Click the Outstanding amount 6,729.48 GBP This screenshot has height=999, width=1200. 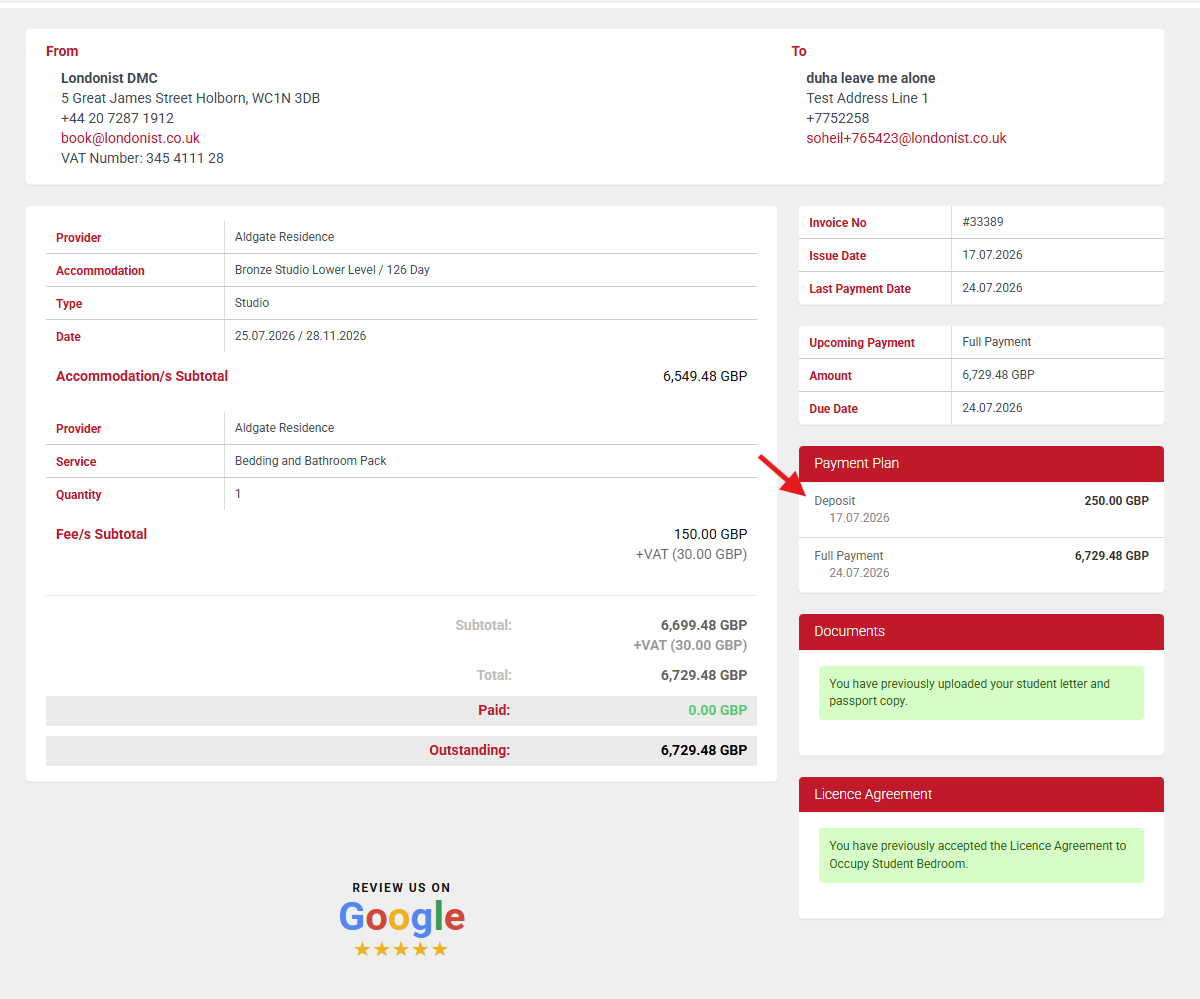tap(704, 750)
